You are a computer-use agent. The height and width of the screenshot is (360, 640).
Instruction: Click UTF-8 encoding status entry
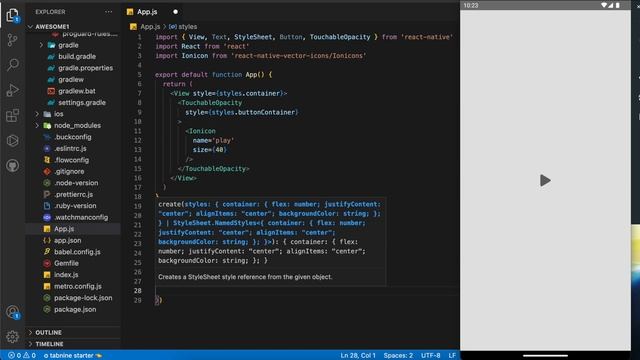pyautogui.click(x=430, y=355)
